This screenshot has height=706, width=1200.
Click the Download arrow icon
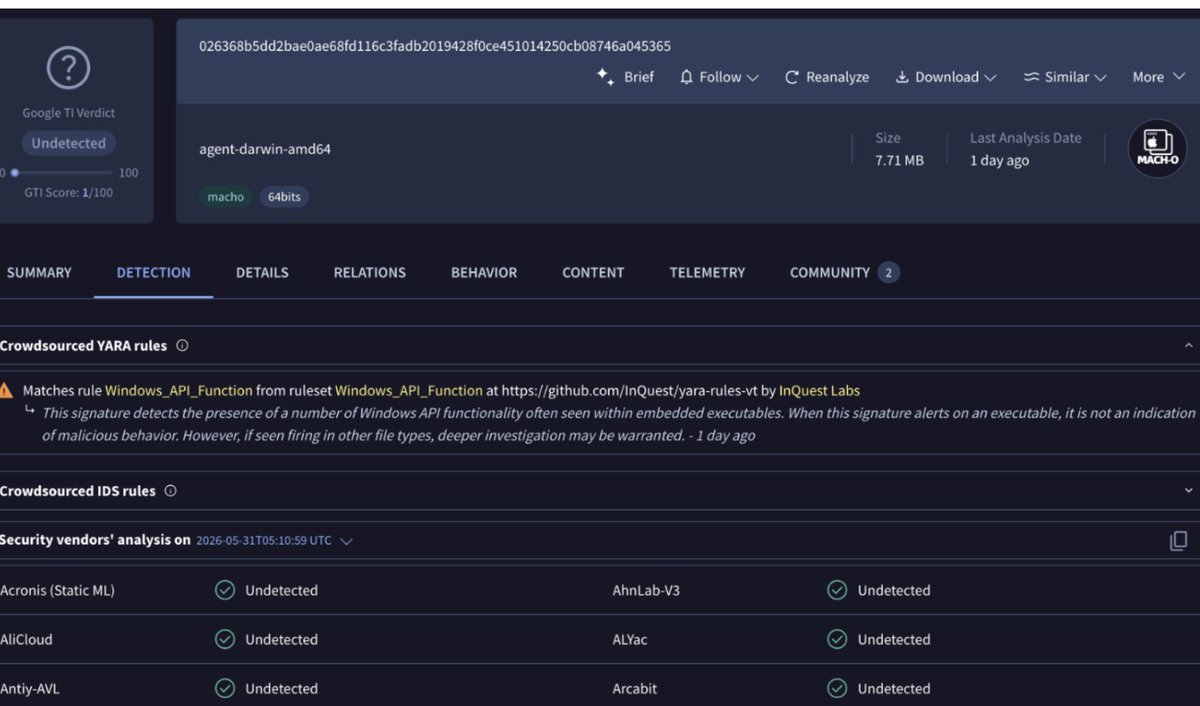pos(901,77)
